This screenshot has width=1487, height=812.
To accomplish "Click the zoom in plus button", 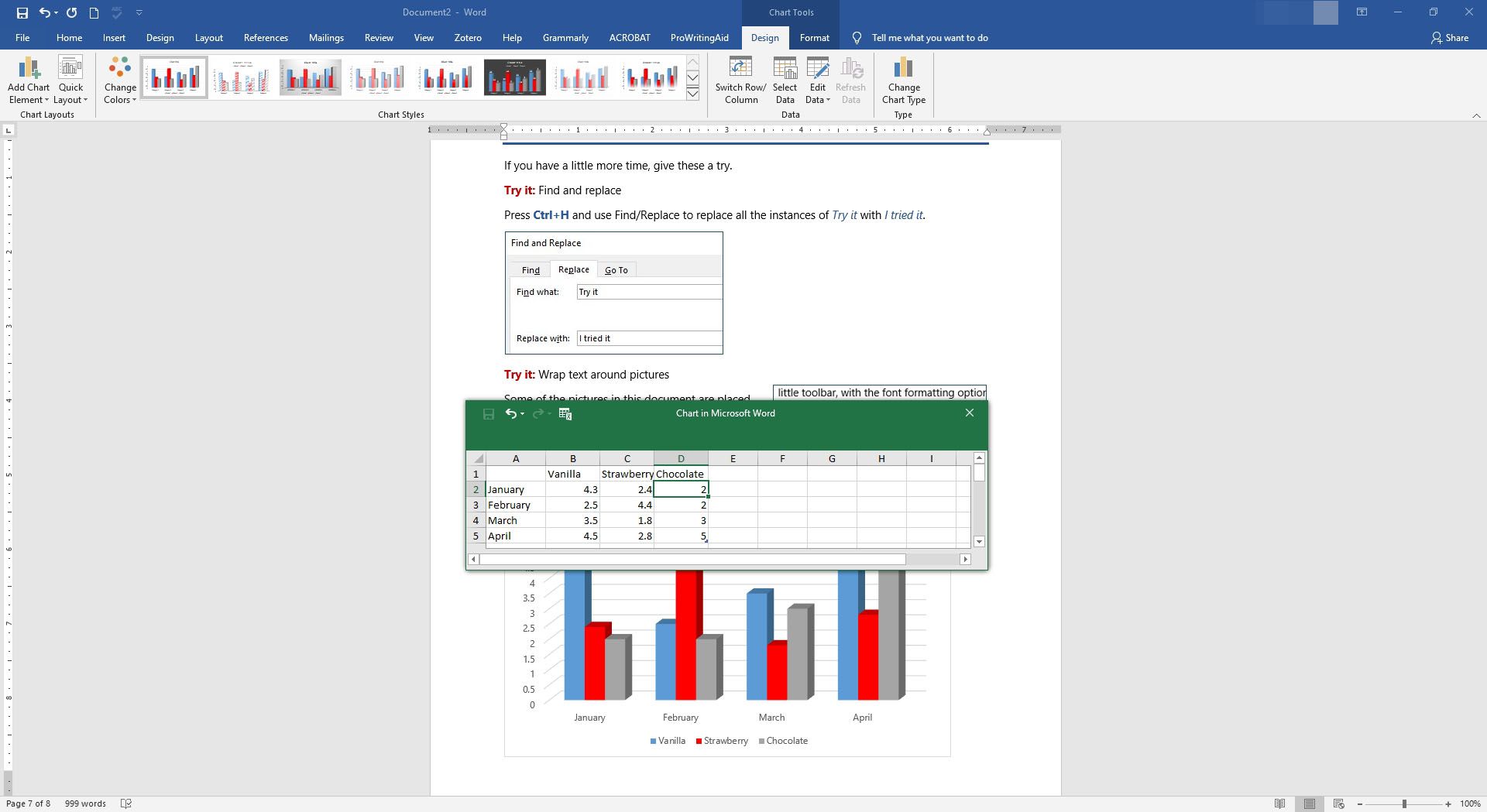I will click(1448, 803).
